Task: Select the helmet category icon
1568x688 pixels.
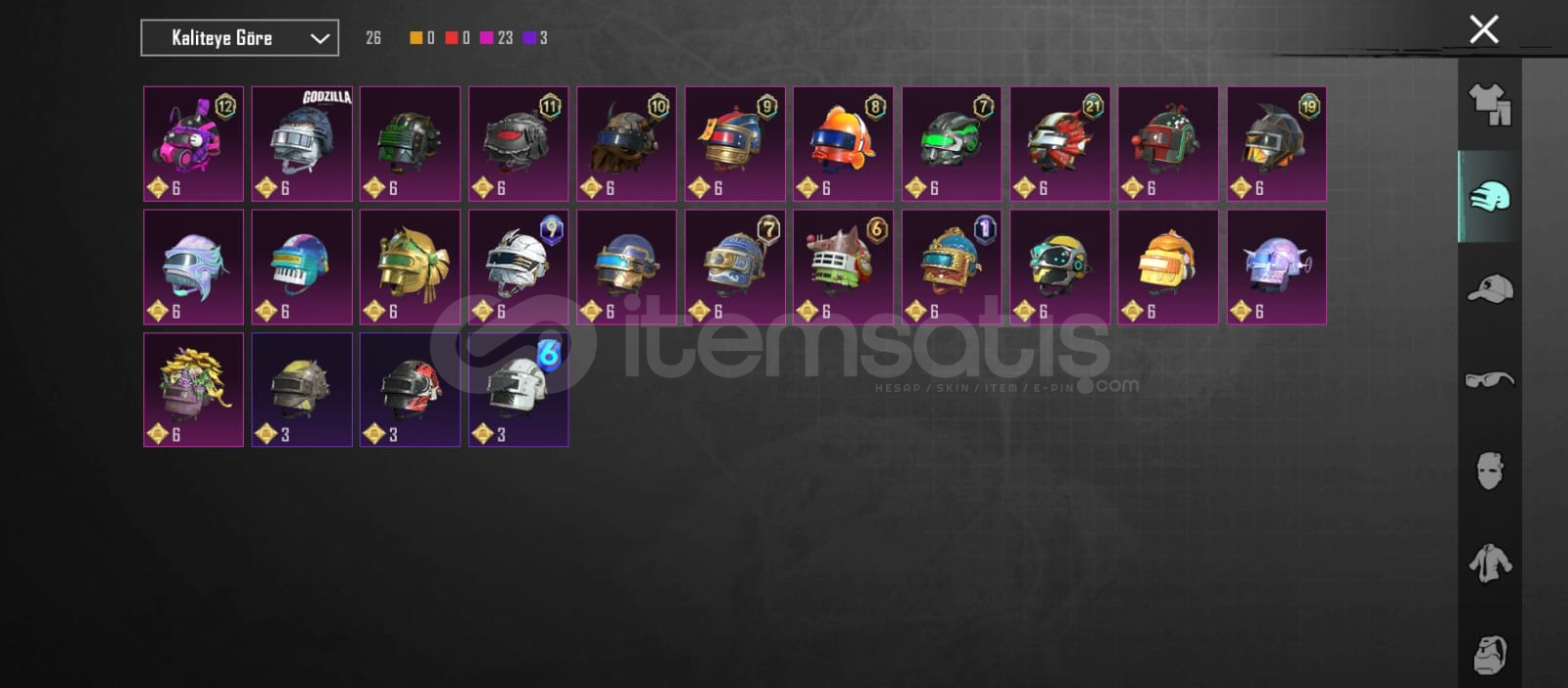Action: [x=1490, y=197]
